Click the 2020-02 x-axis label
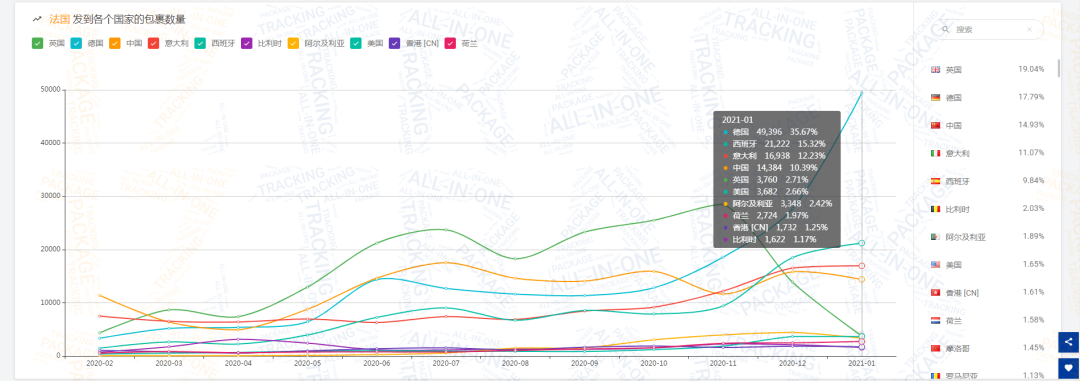Viewport: 1080px width, 381px height. 99,363
